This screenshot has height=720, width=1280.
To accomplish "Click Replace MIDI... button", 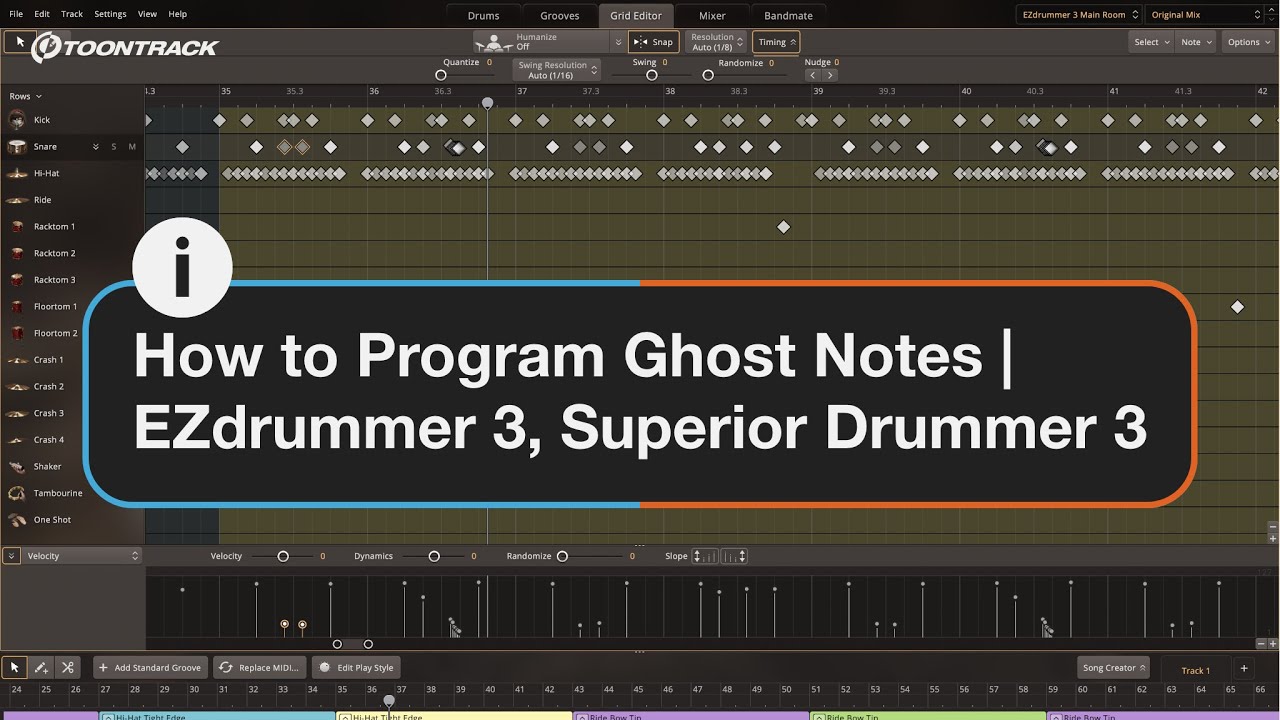I will (x=258, y=667).
